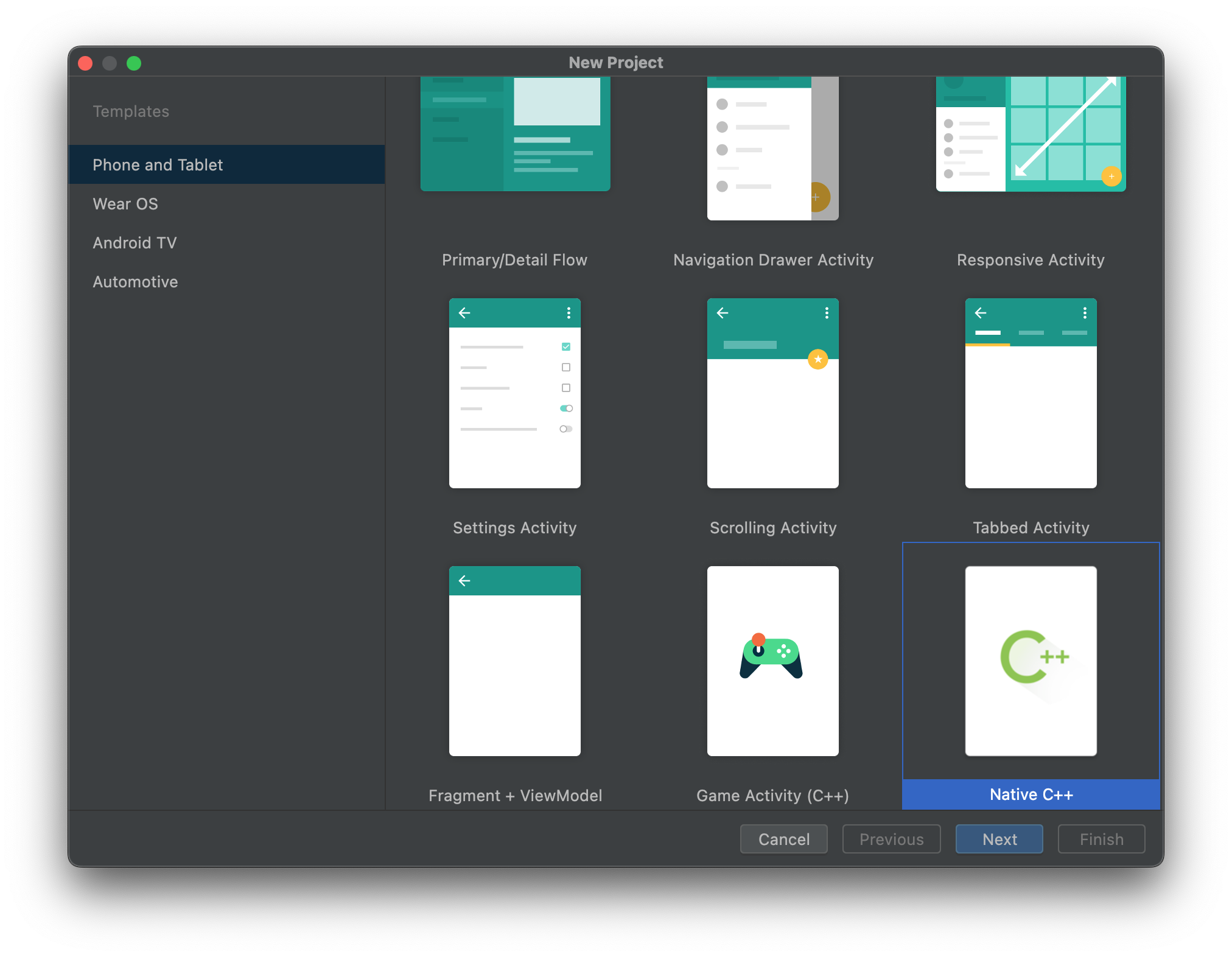
Task: Select the Primary/Detail Flow template thumbnail
Action: click(x=515, y=134)
